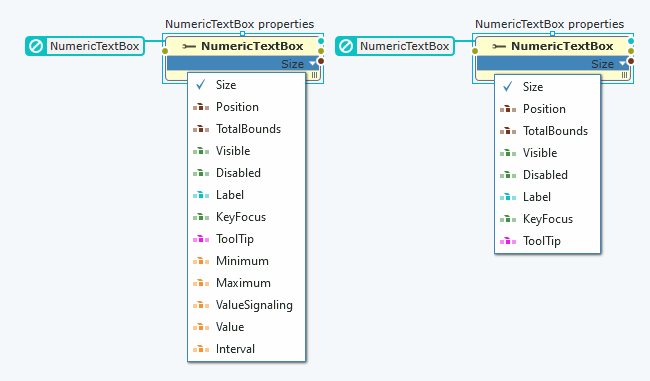Screen dimensions: 650x381
Task: Click the TotalBounds icon in the shorter right menu
Action: 508,131
